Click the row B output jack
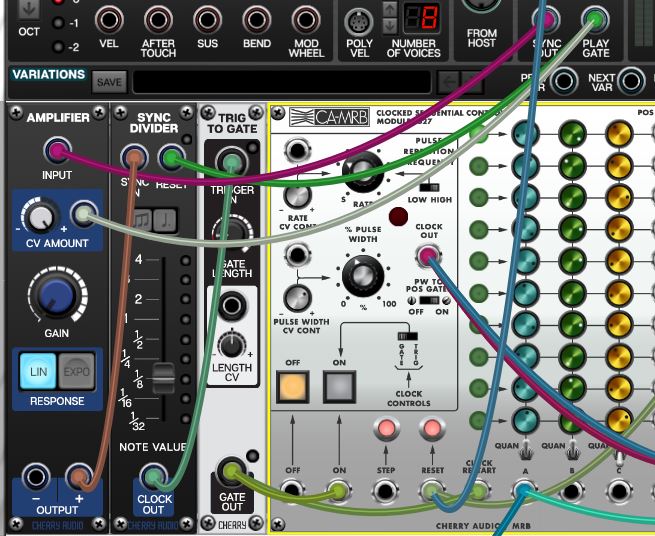The image size is (655, 536). 571,492
